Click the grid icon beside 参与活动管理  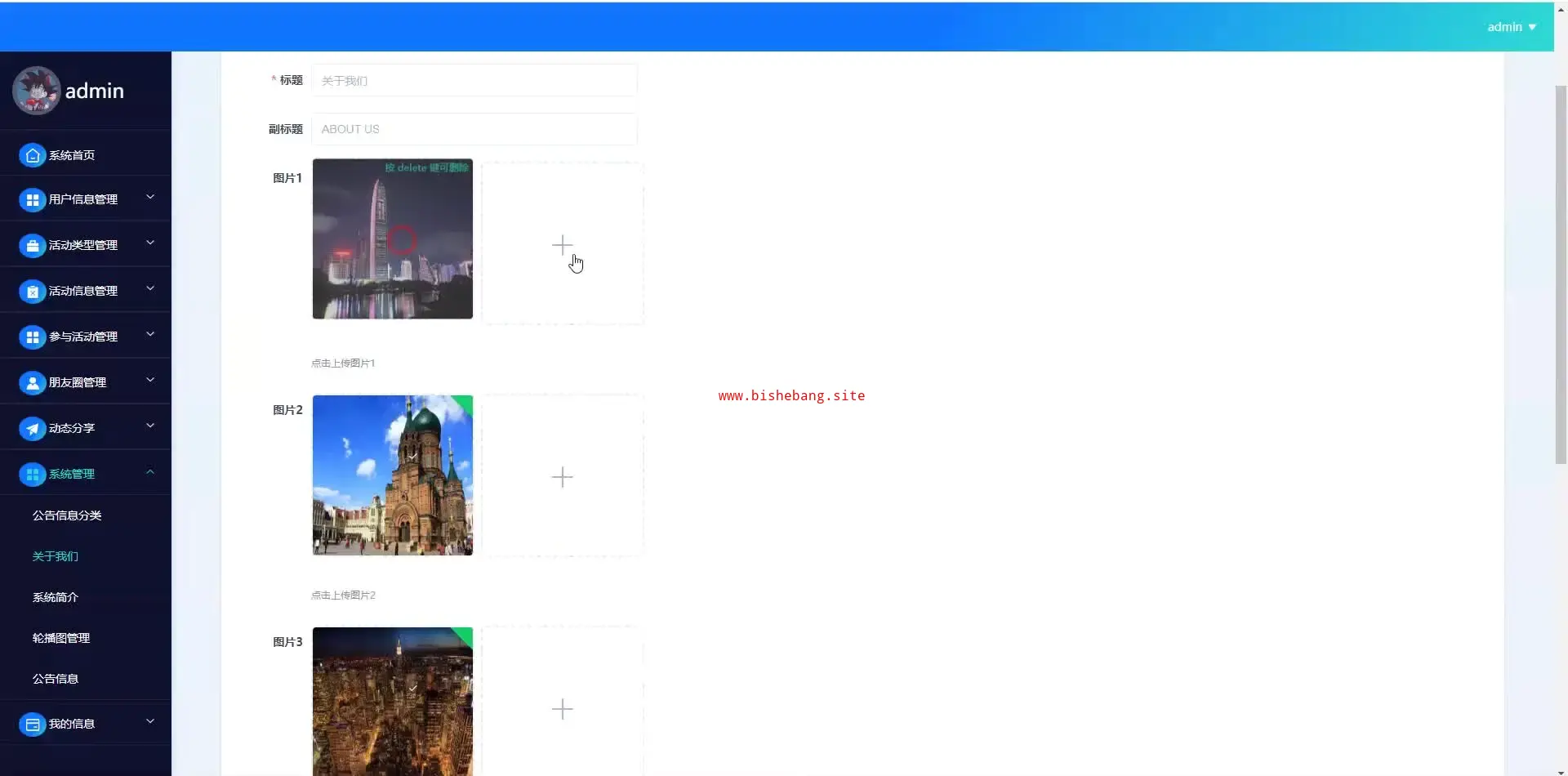33,337
